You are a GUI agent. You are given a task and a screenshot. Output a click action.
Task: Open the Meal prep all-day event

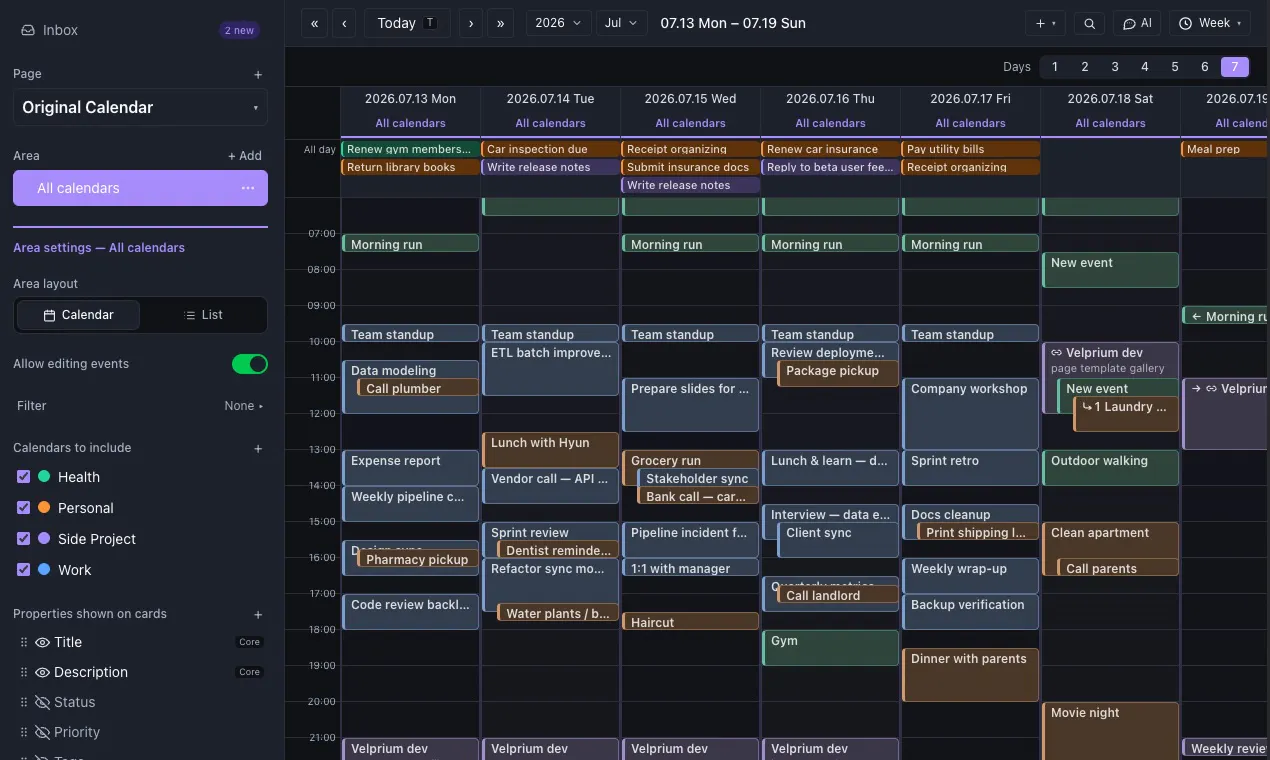click(1225, 149)
